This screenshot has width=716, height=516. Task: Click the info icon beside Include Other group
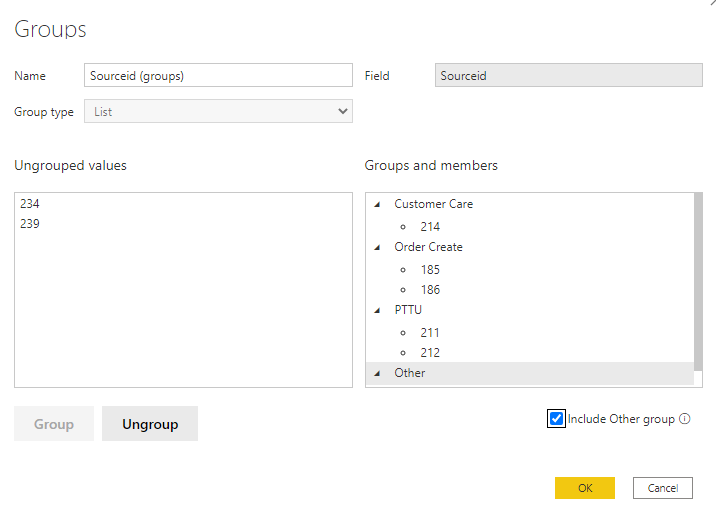coord(684,419)
